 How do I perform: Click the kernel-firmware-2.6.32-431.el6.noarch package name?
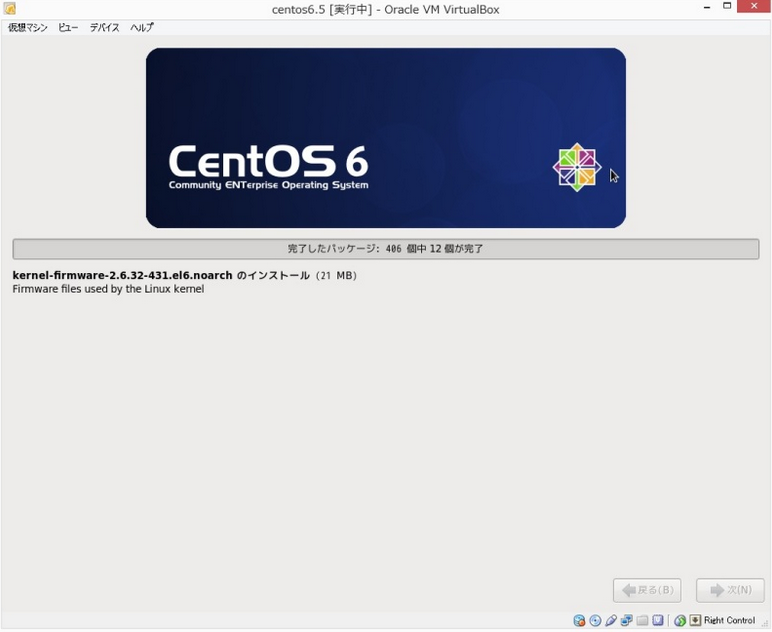[x=122, y=275]
